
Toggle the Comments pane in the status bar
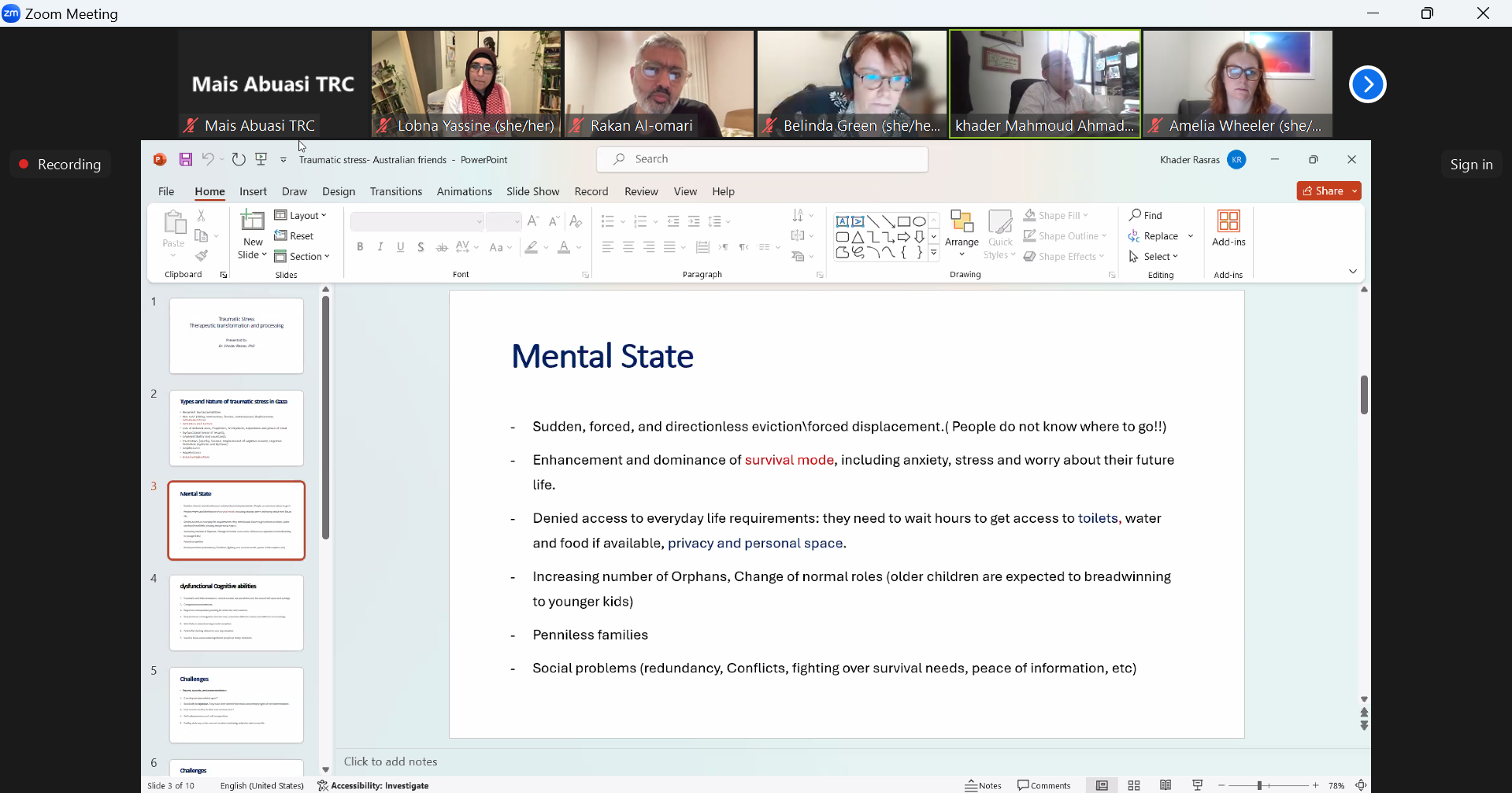click(x=1044, y=785)
